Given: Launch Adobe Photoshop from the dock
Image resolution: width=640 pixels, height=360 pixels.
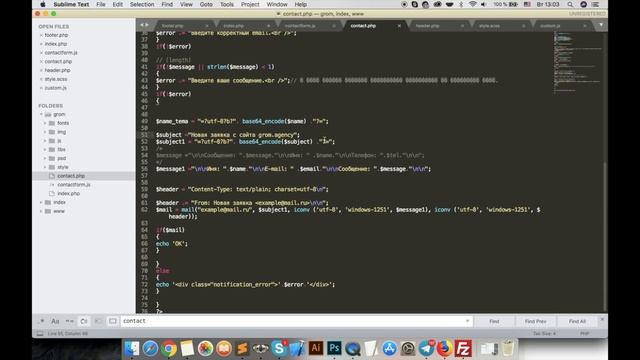Looking at the screenshot, I should coord(334,349).
